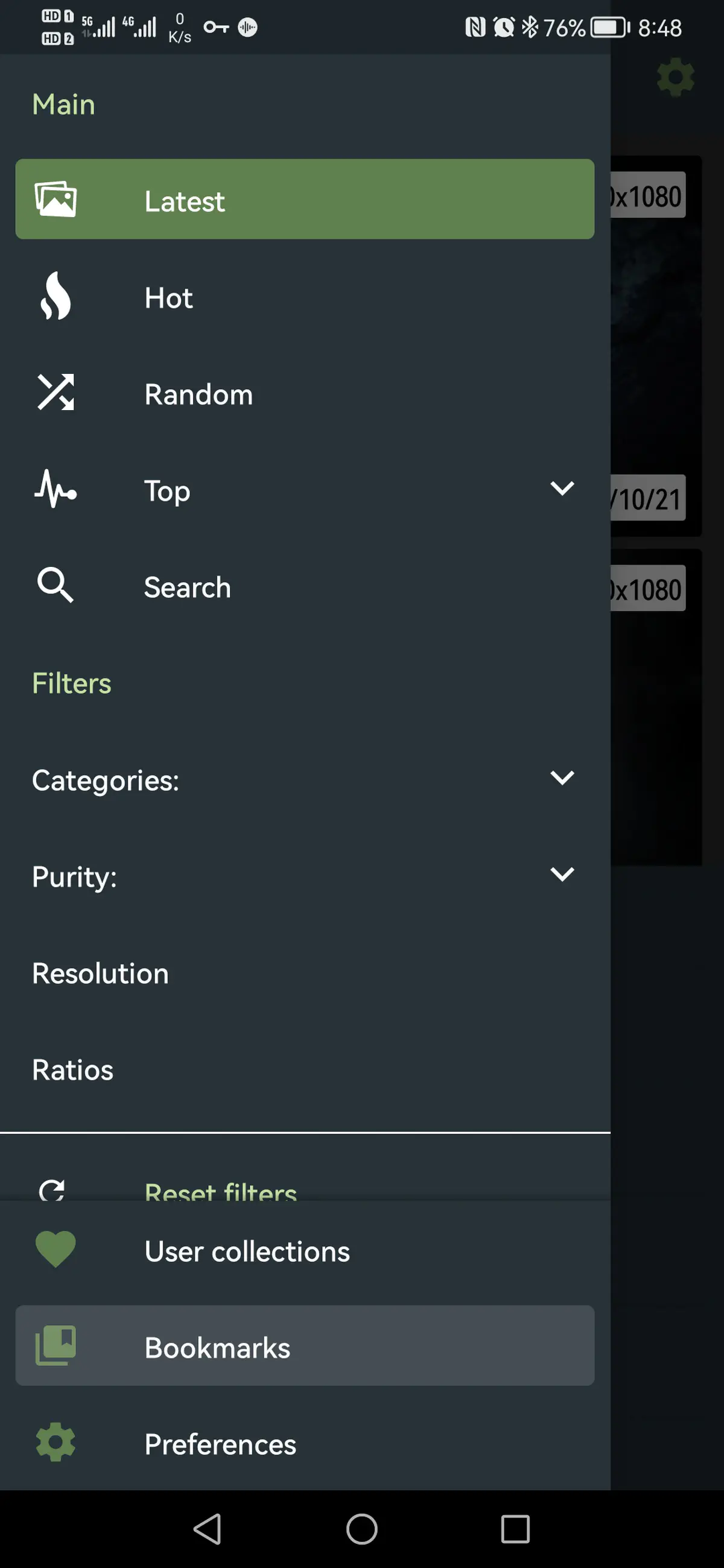The height and width of the screenshot is (1568, 724).
Task: Open the top-right settings gear
Action: click(x=675, y=77)
